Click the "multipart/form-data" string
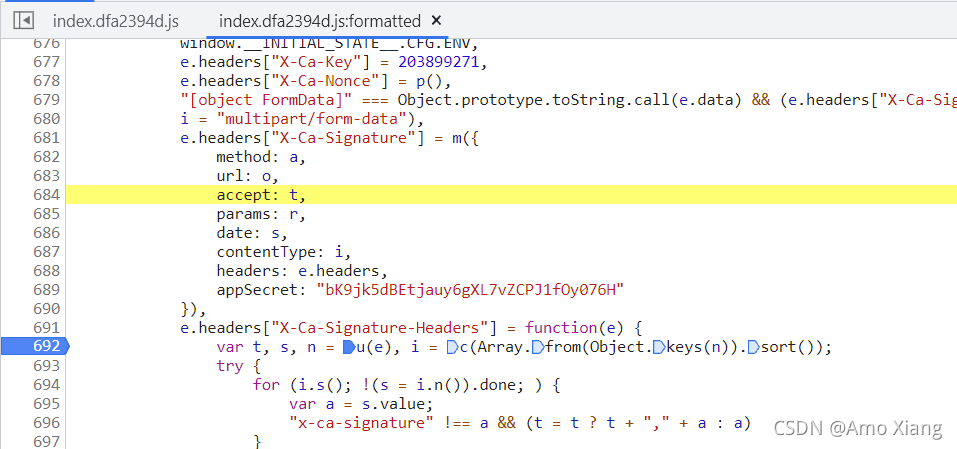957x449 pixels. pyautogui.click(x=312, y=118)
